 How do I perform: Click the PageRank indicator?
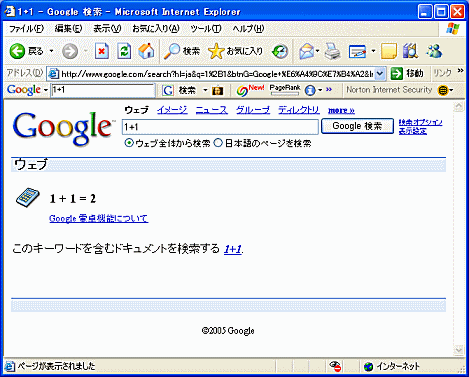click(x=285, y=90)
